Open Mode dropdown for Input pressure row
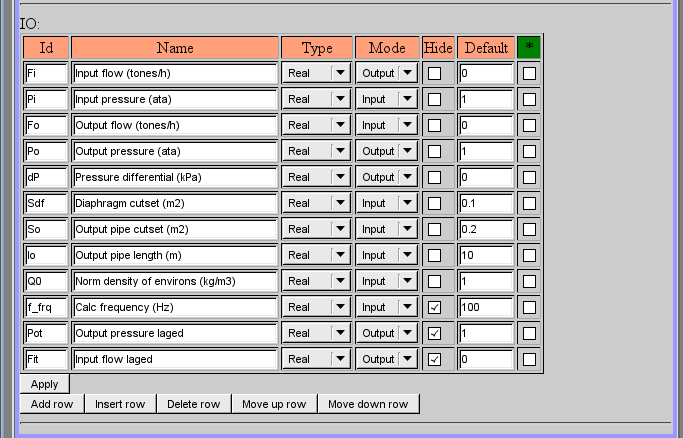683x438 pixels. 388,99
